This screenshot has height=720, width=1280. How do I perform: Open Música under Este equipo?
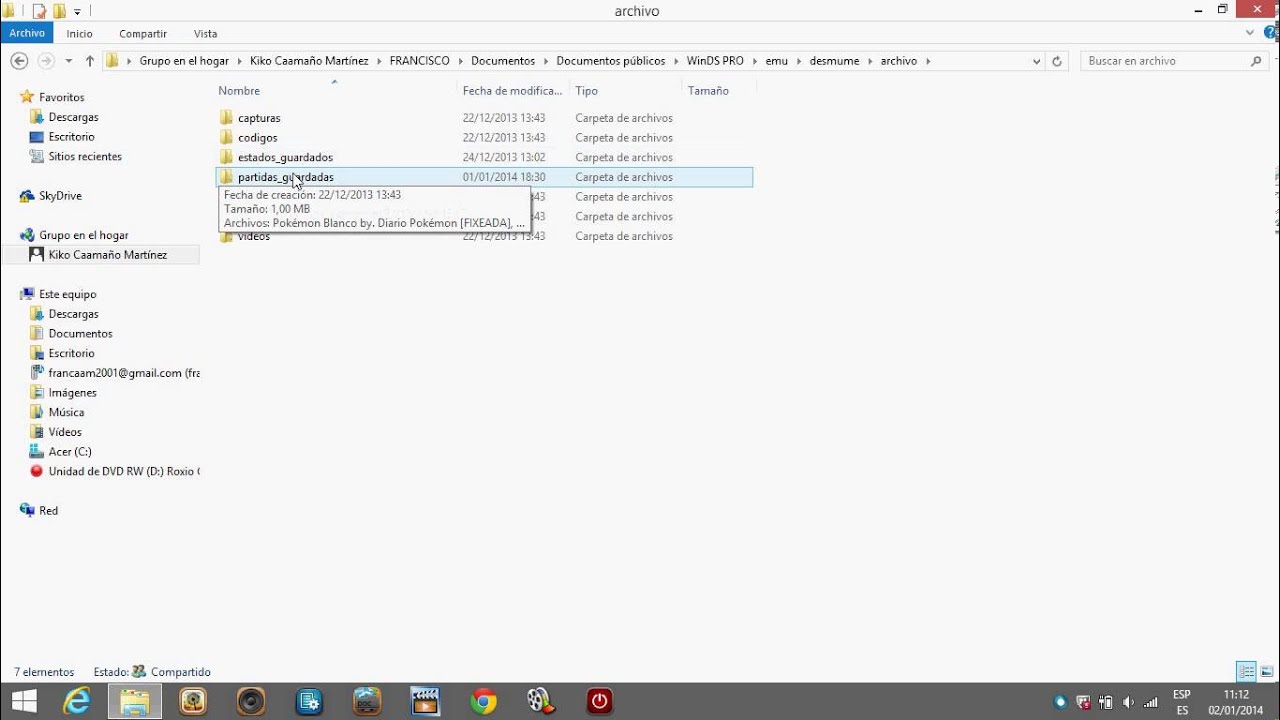(66, 412)
